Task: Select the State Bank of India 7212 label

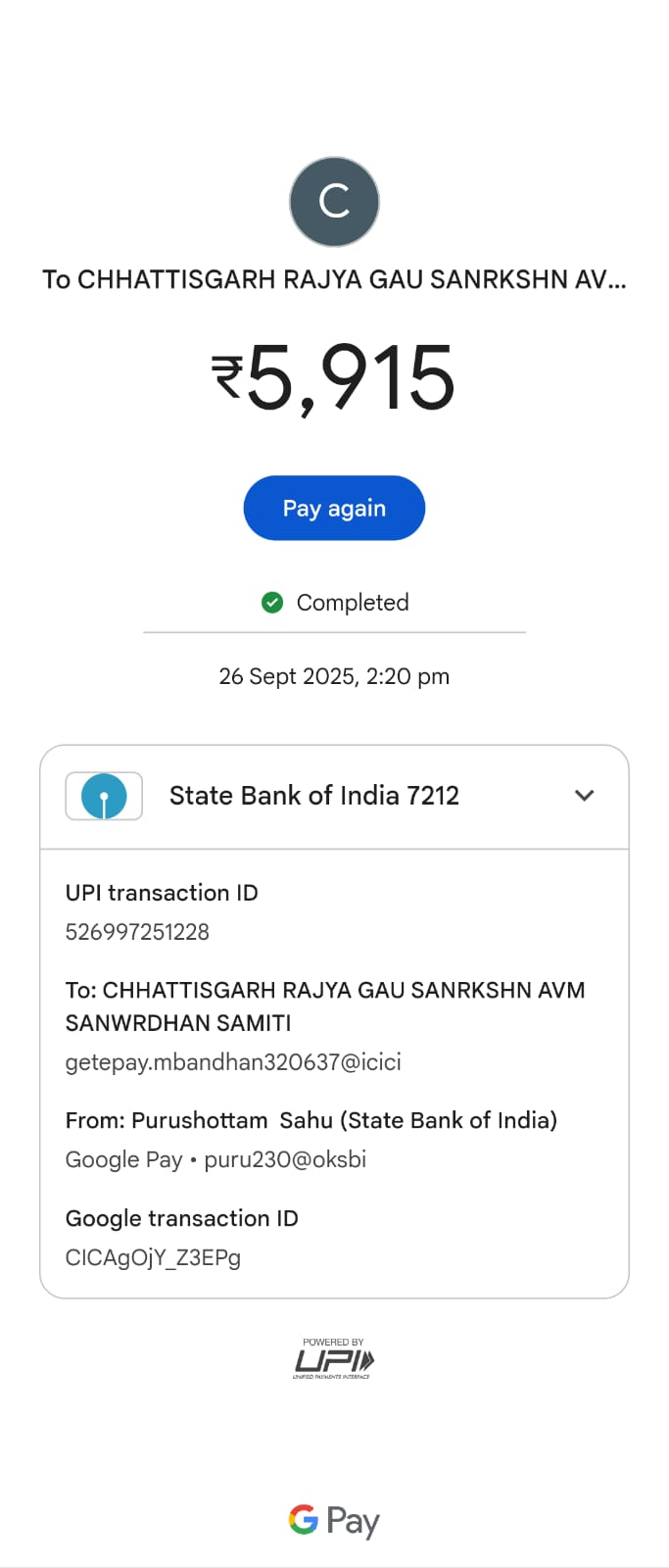Action: pos(313,796)
